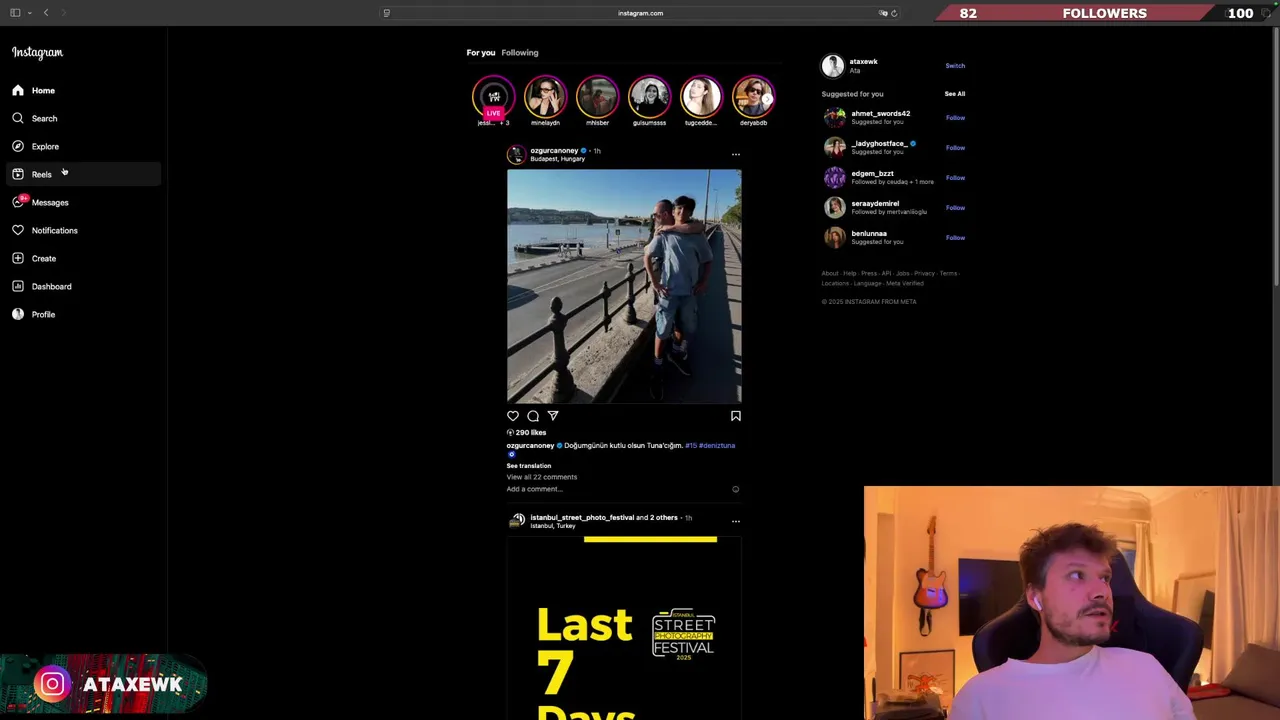Open ataxewk profile avatar in the right panel
This screenshot has height=720, width=1280.
[833, 66]
